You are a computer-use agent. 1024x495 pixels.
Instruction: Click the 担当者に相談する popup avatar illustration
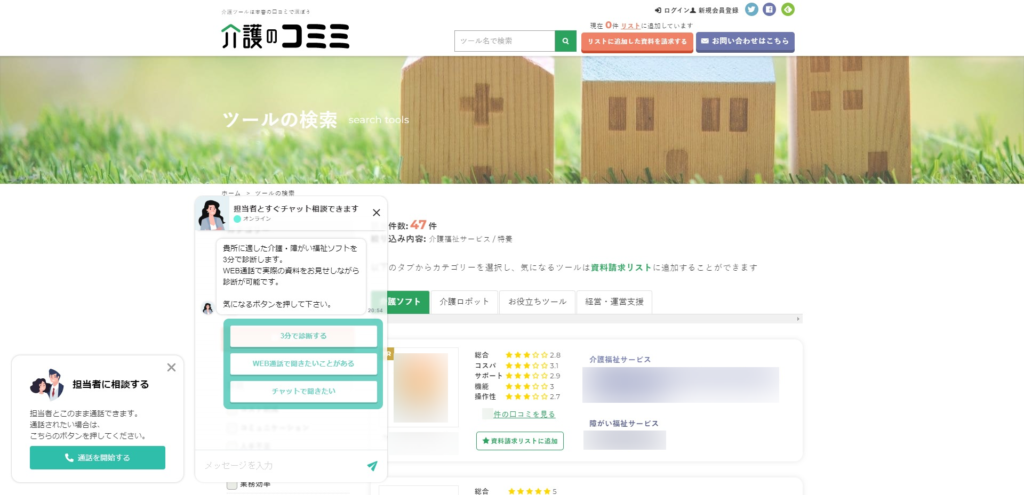pyautogui.click(x=47, y=385)
